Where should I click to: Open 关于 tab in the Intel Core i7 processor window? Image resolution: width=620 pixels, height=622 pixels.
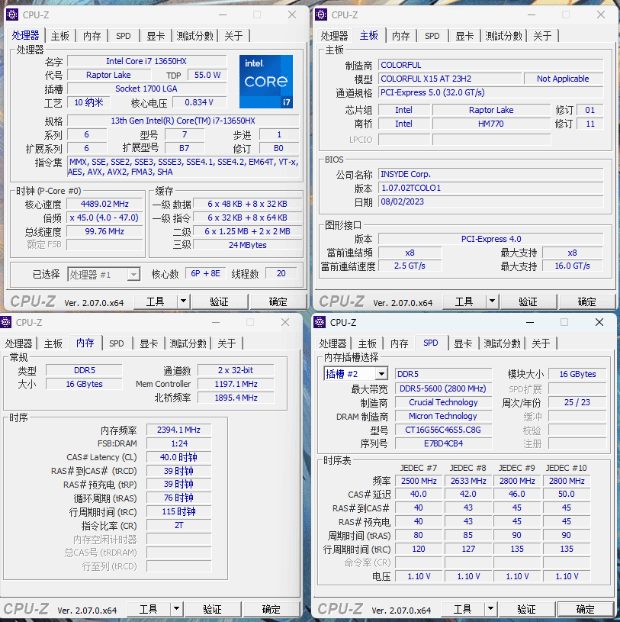coord(234,36)
